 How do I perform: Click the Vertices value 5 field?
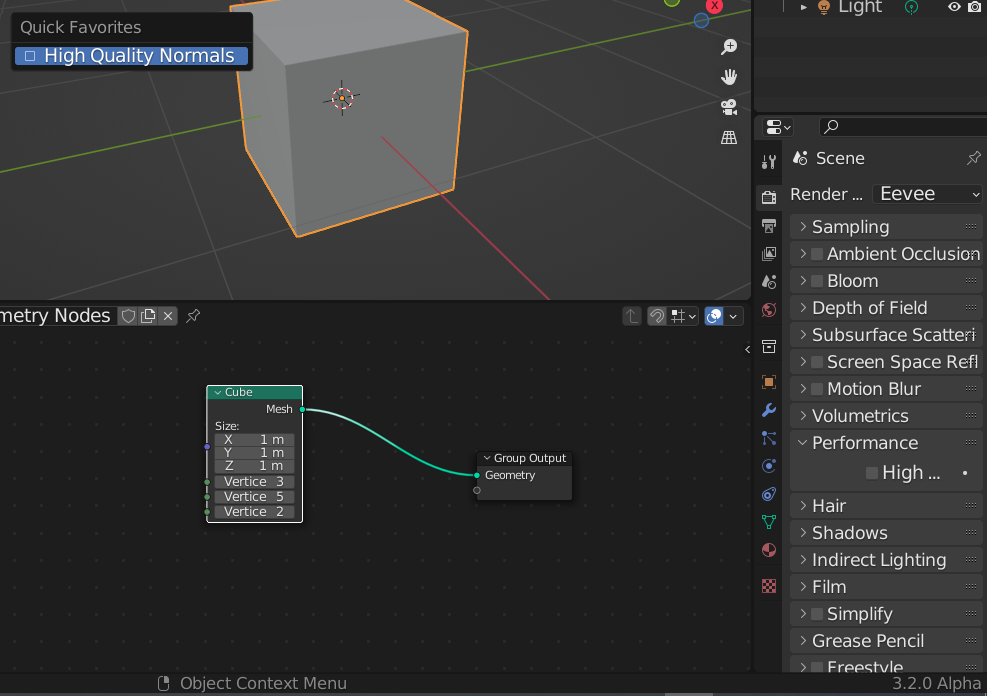254,497
